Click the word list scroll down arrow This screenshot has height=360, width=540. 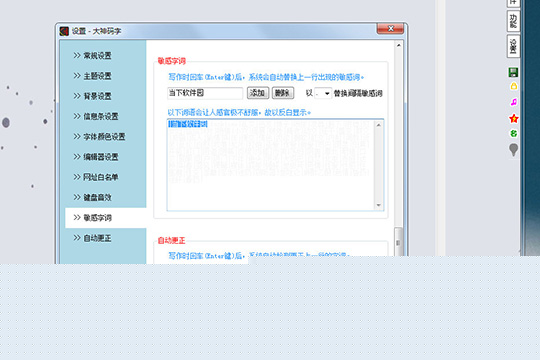click(x=378, y=205)
